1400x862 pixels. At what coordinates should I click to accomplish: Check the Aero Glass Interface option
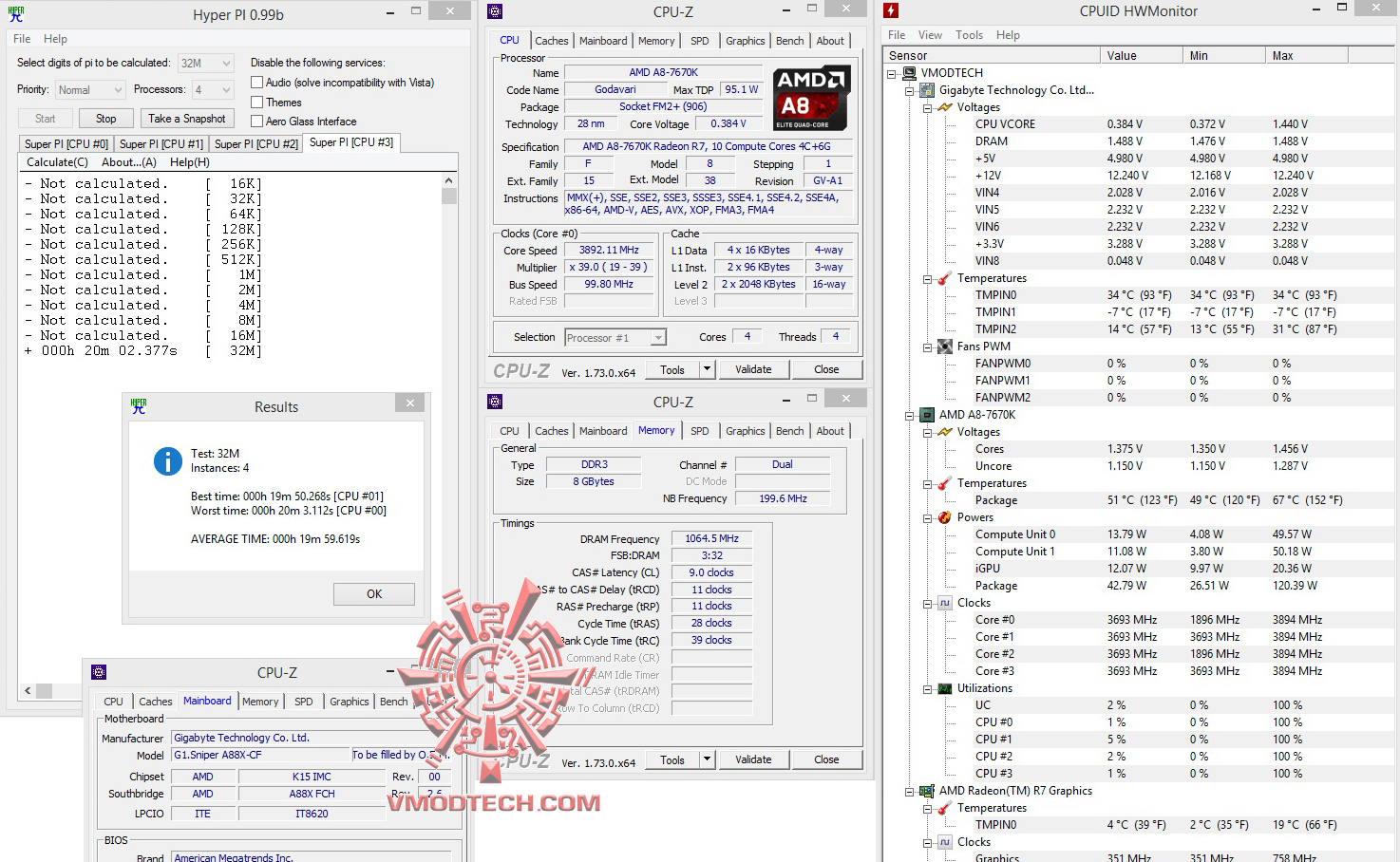(x=256, y=122)
